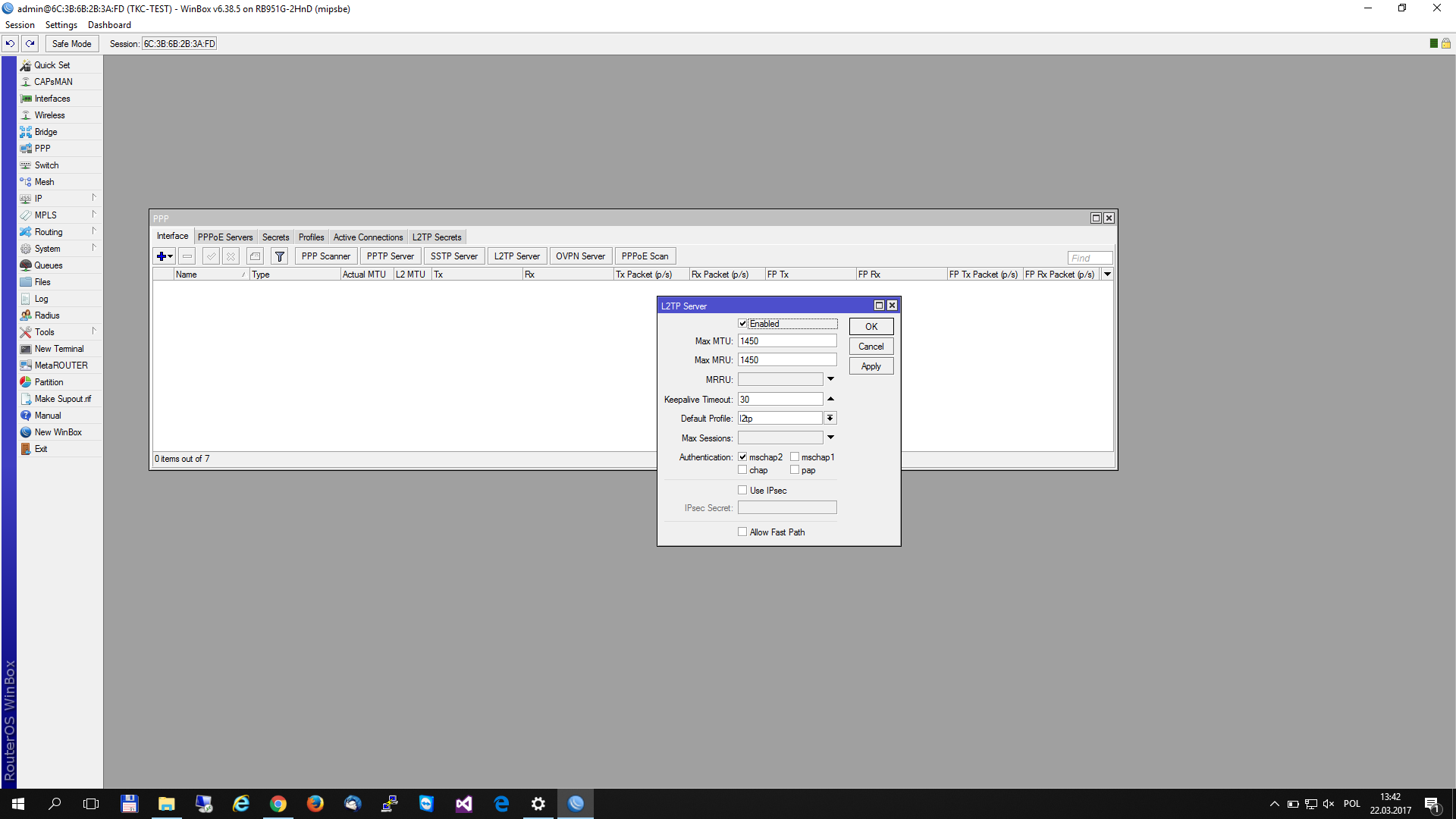Click the PPP Scanner button
The height and width of the screenshot is (819, 1456).
click(x=326, y=256)
